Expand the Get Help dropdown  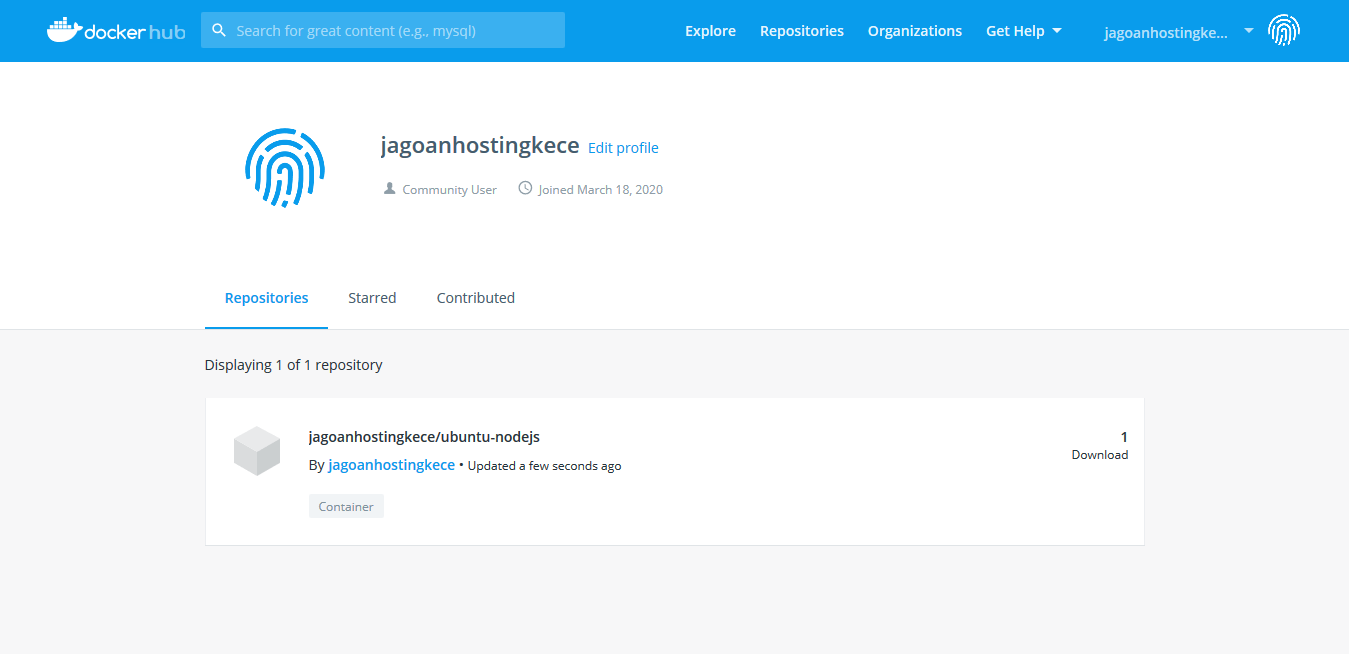[x=1024, y=31]
